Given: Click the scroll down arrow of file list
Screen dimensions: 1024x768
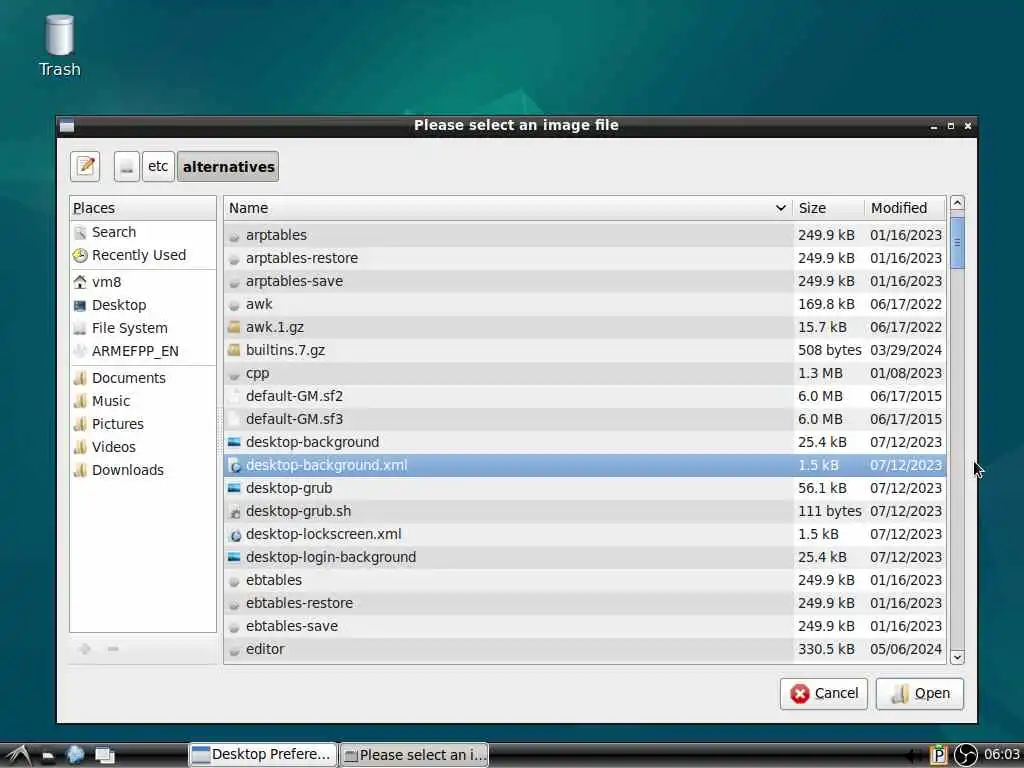Looking at the screenshot, I should point(957,658).
